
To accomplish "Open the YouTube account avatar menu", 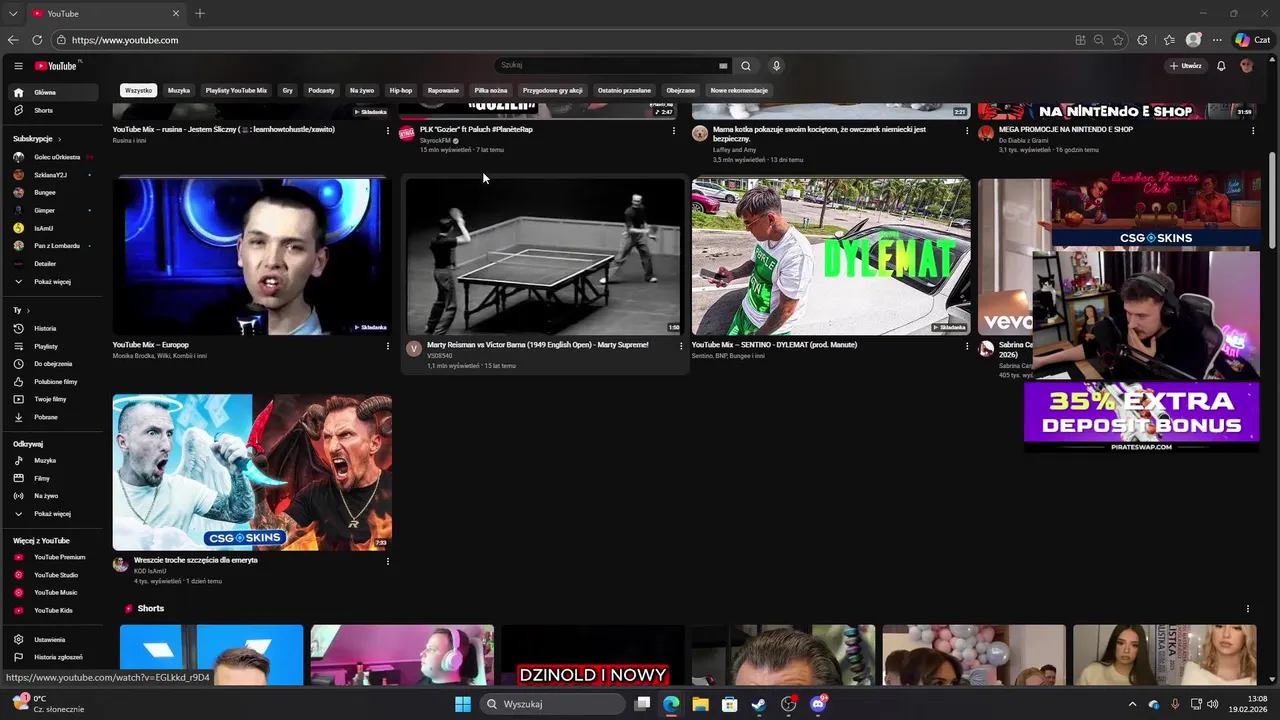I will (x=1246, y=66).
